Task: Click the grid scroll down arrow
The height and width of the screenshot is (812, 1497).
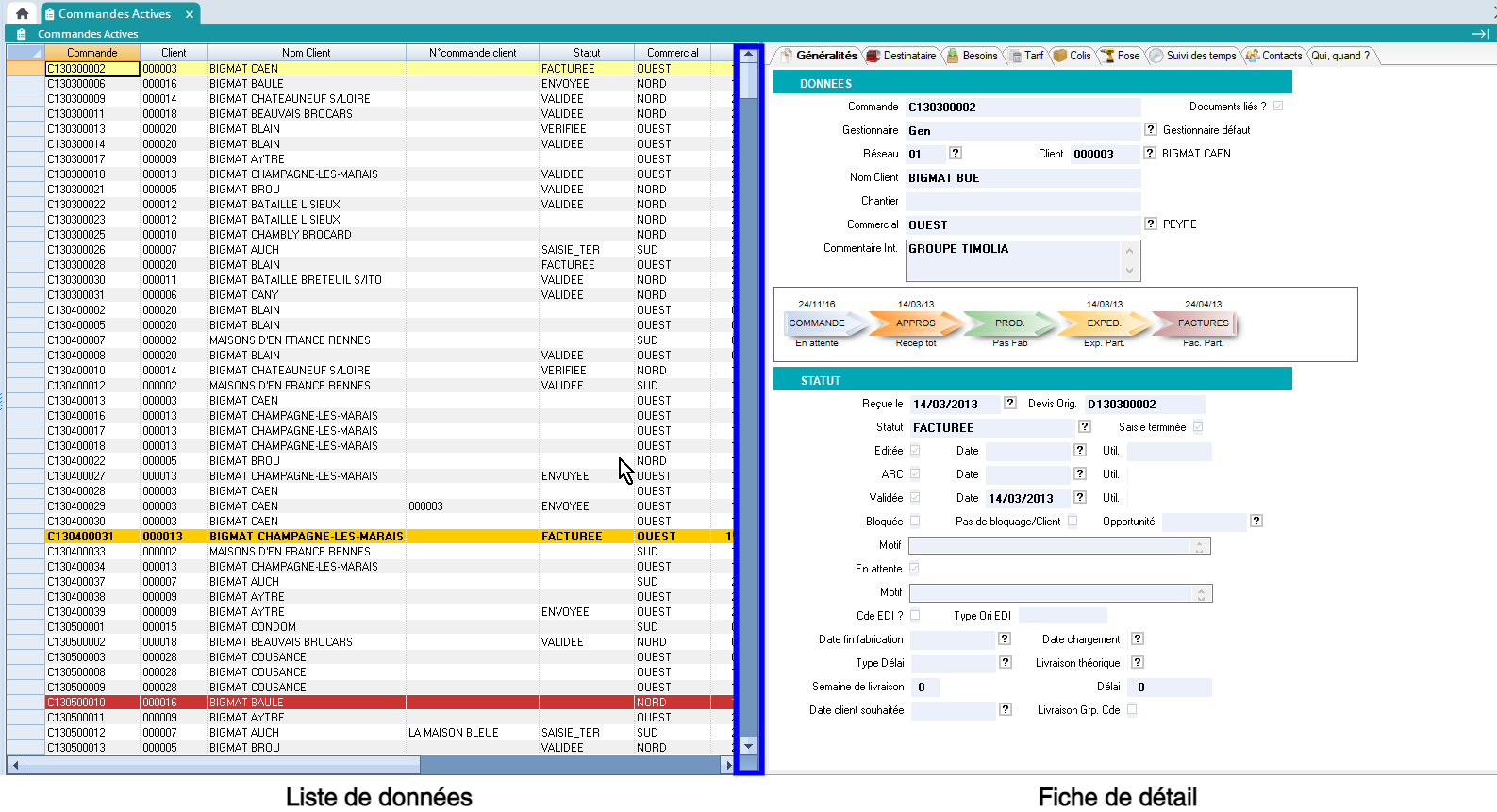Action: pyautogui.click(x=748, y=746)
